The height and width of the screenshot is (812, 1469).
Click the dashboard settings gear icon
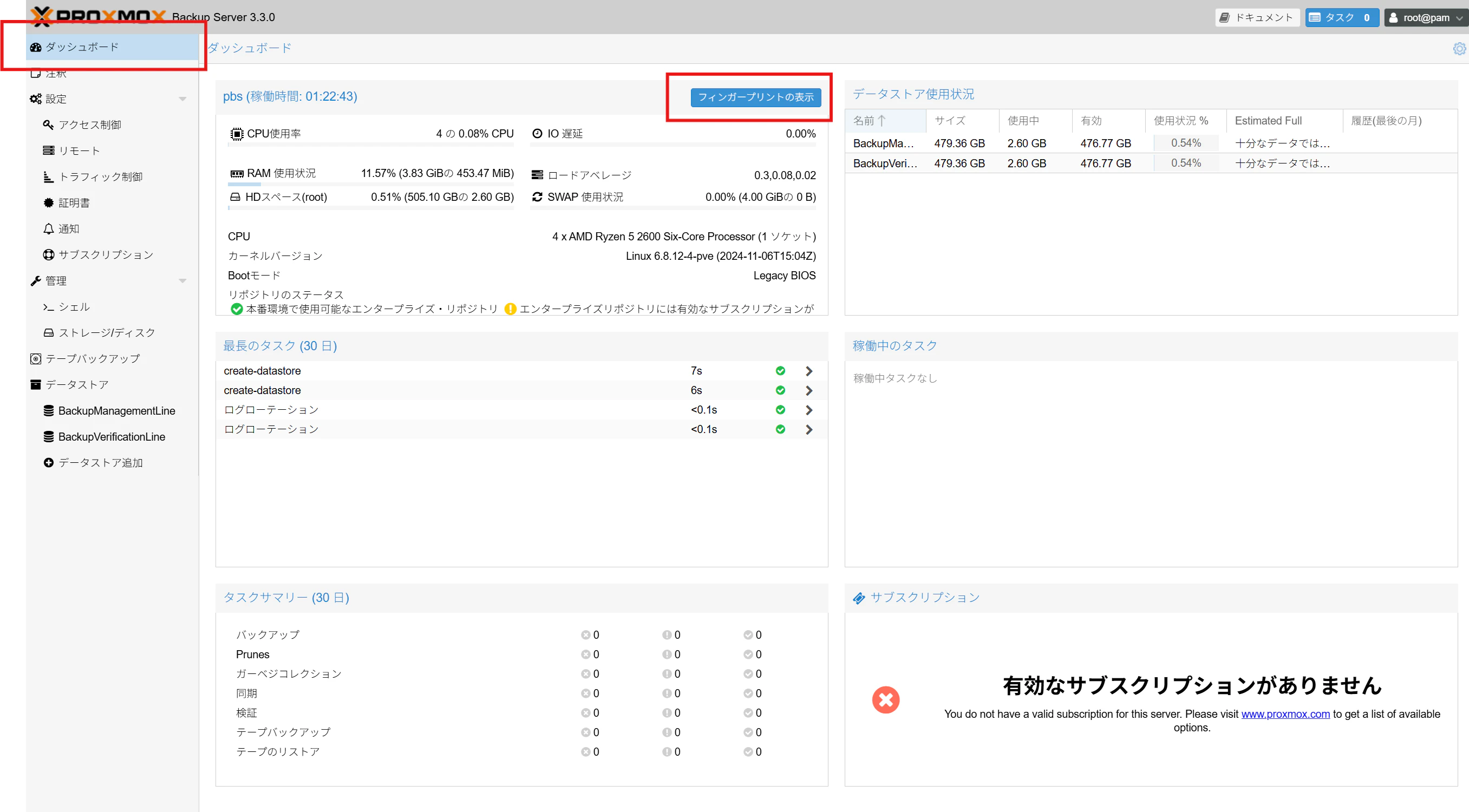pyautogui.click(x=1459, y=49)
